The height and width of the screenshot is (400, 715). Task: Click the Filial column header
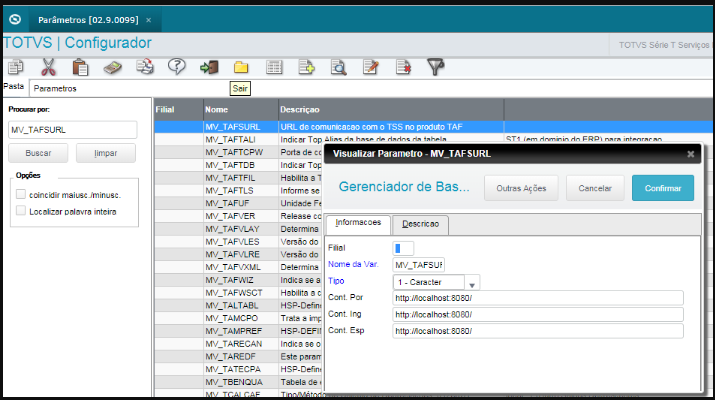178,109
